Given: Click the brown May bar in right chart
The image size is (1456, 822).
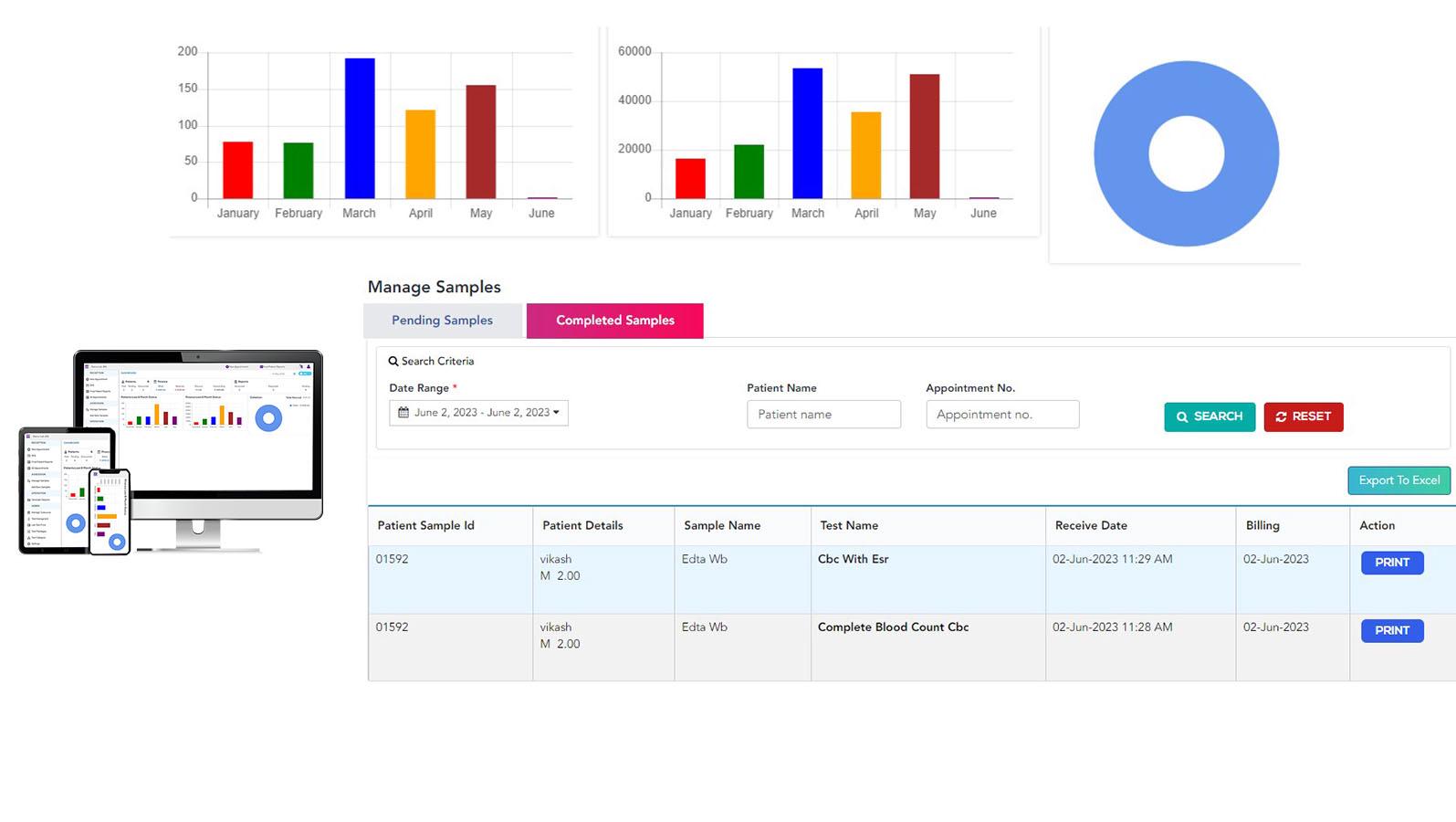Looking at the screenshot, I should pyautogui.click(x=924, y=137).
